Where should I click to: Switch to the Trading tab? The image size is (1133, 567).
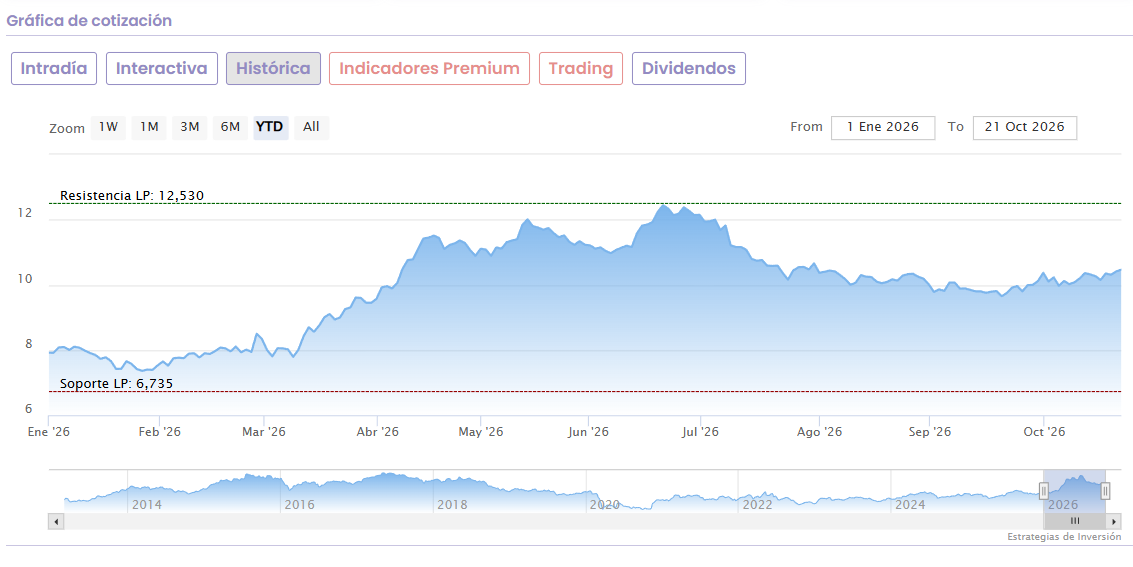(581, 69)
